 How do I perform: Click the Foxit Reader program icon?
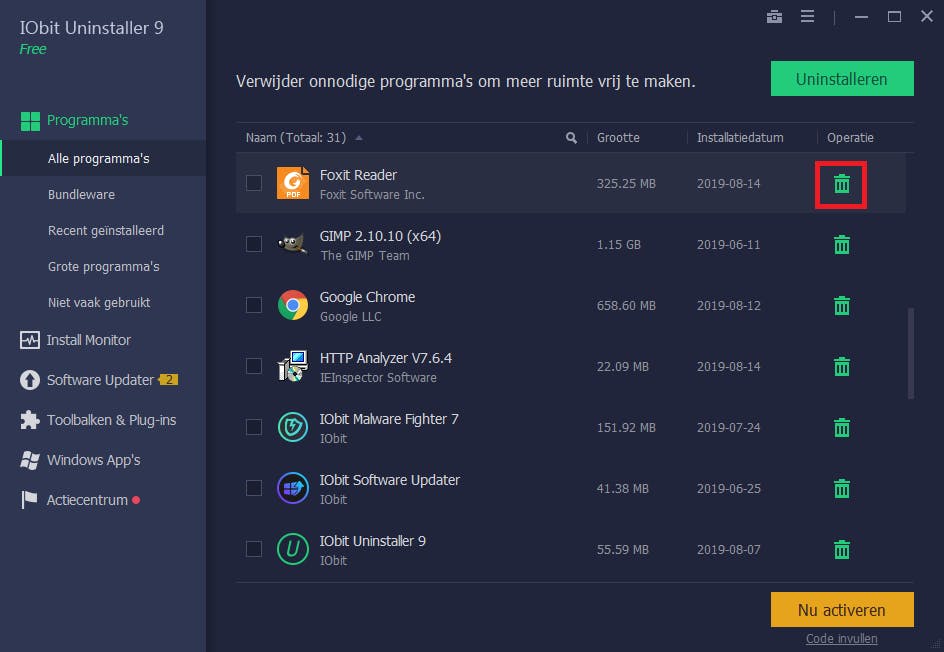click(293, 183)
